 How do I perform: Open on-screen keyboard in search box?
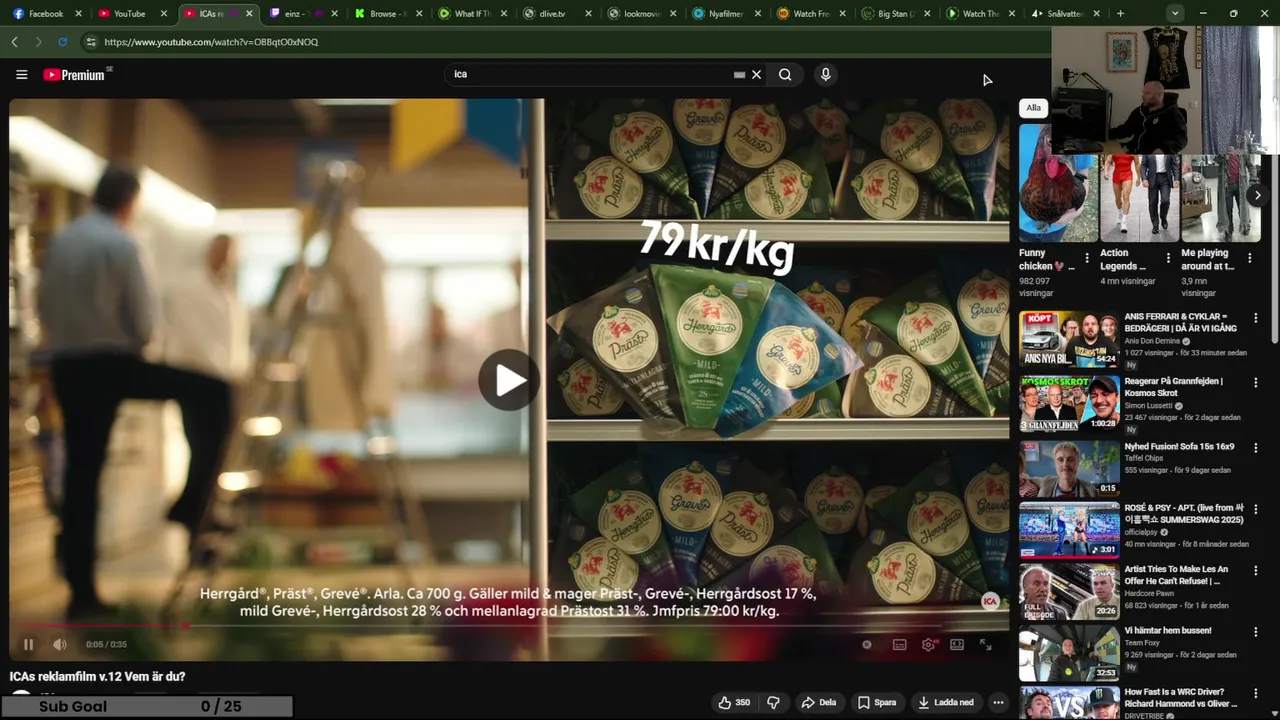tap(739, 74)
